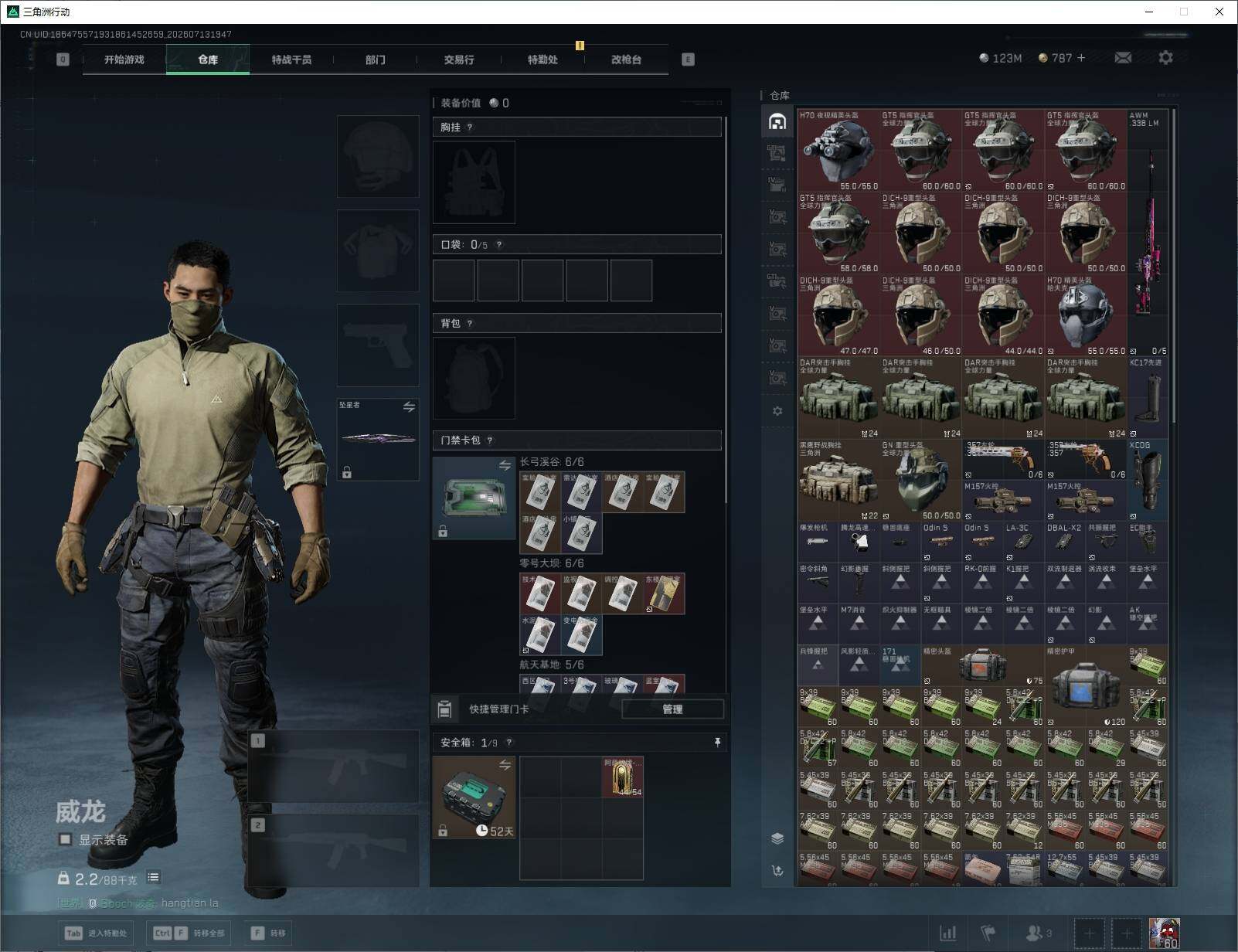This screenshot has width=1238, height=952.
Task: Open warehouse sidebar gear settings icon
Action: point(777,411)
